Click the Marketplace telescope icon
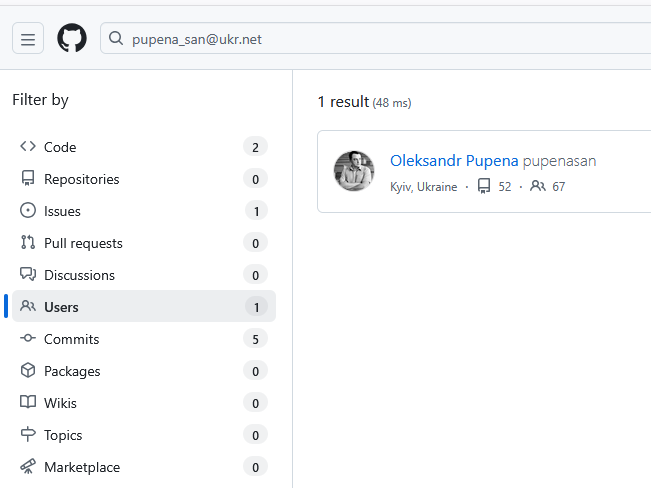Image resolution: width=651 pixels, height=488 pixels. (28, 467)
